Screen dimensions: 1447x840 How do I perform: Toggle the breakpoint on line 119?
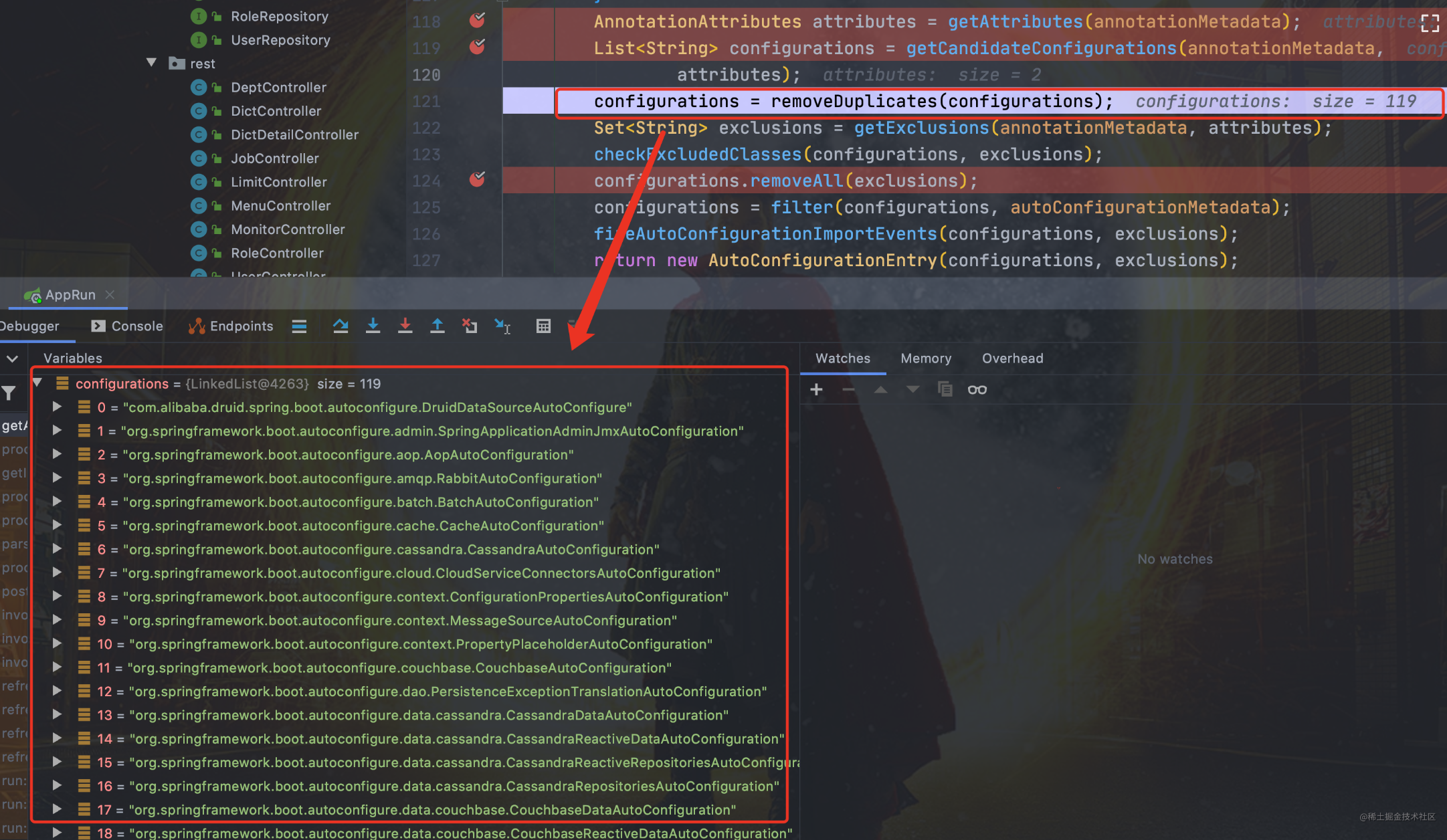coord(477,47)
